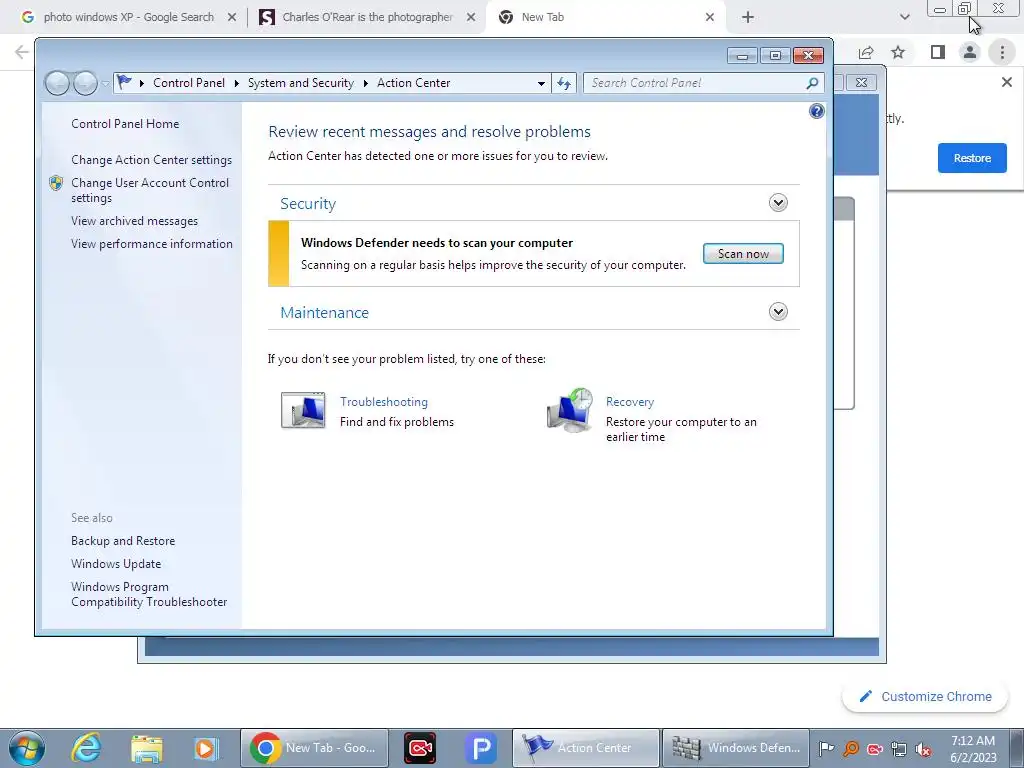
Task: Open Windows Update link
Action: [116, 564]
